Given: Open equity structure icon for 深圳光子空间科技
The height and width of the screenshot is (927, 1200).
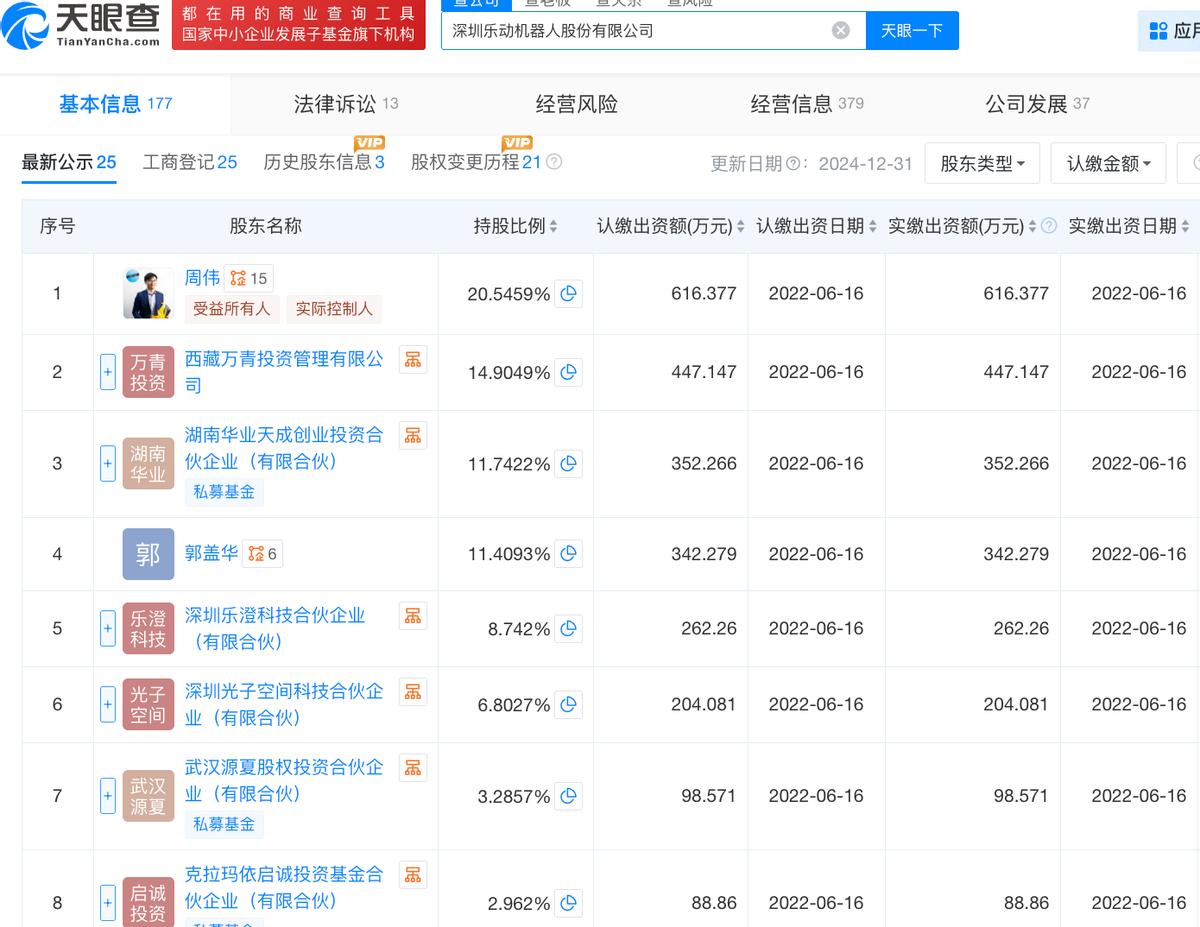Looking at the screenshot, I should [413, 692].
